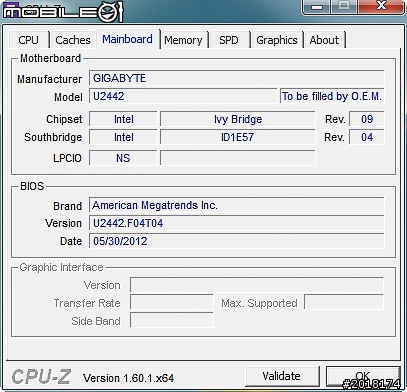Click the BIOS Version U2442.F04T04 field
The width and height of the screenshot is (407, 392).
[x=237, y=223]
